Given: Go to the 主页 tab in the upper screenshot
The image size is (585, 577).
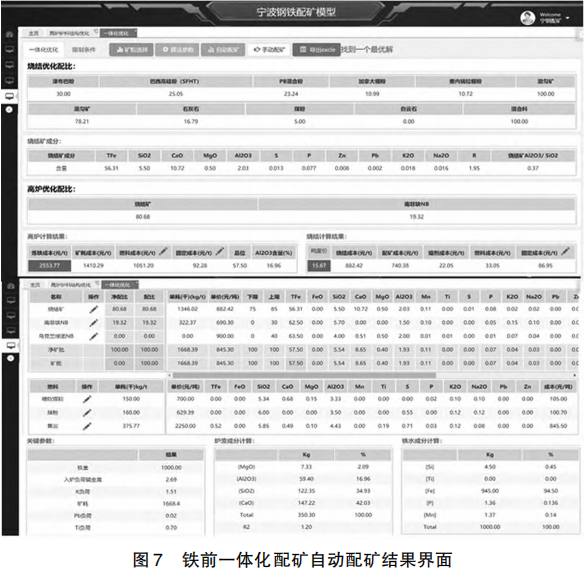Looking at the screenshot, I should (34, 33).
